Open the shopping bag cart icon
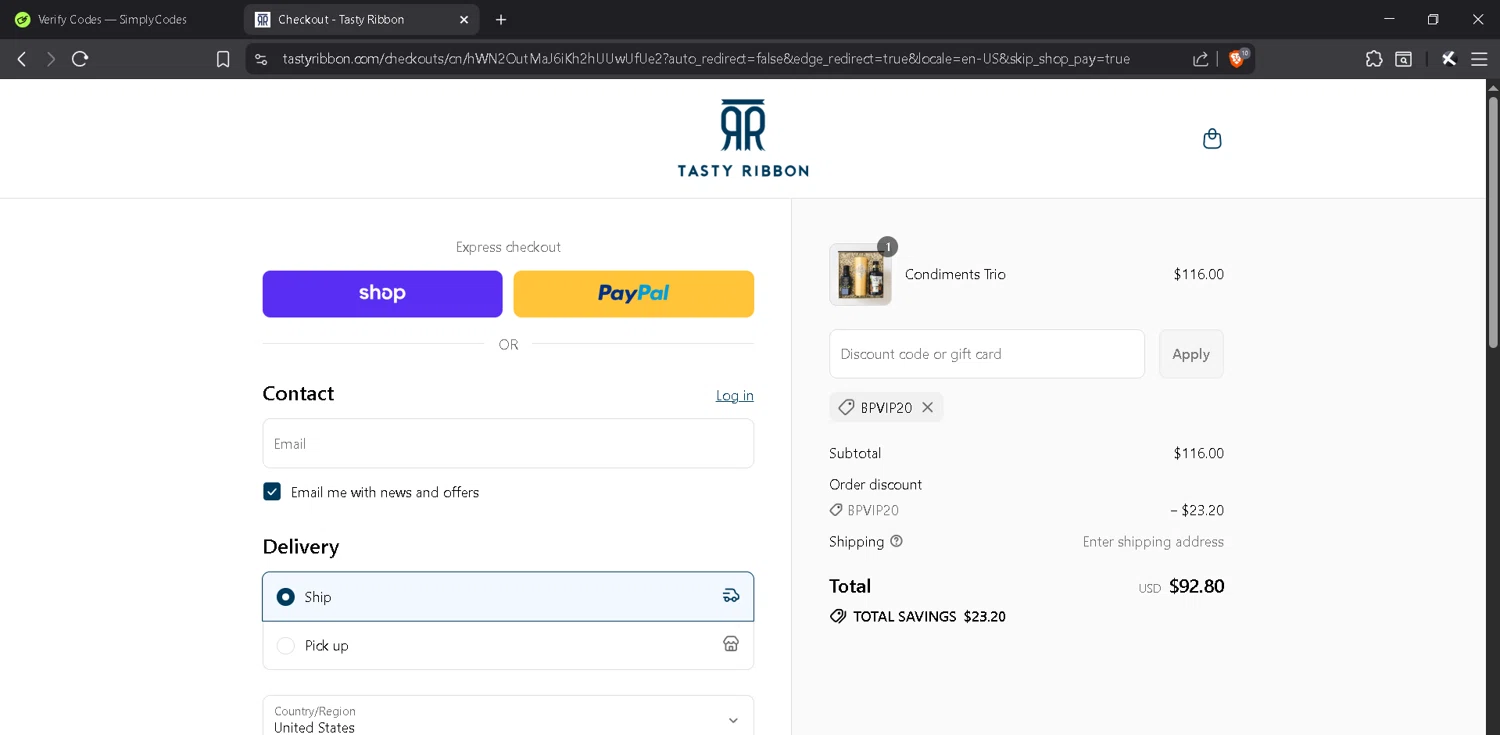The width and height of the screenshot is (1500, 735). pyautogui.click(x=1212, y=139)
